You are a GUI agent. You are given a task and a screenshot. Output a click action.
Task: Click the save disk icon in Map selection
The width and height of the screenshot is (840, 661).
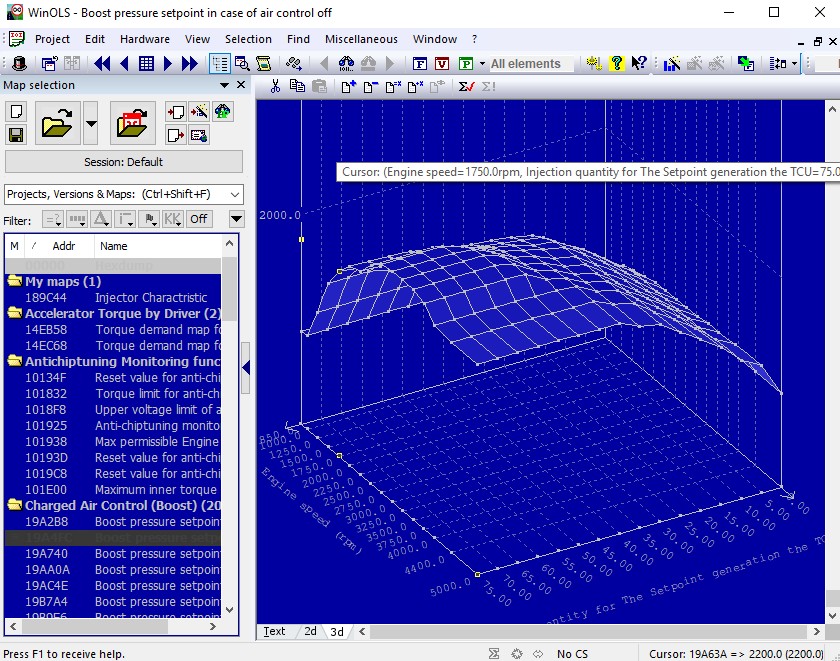pos(16,133)
